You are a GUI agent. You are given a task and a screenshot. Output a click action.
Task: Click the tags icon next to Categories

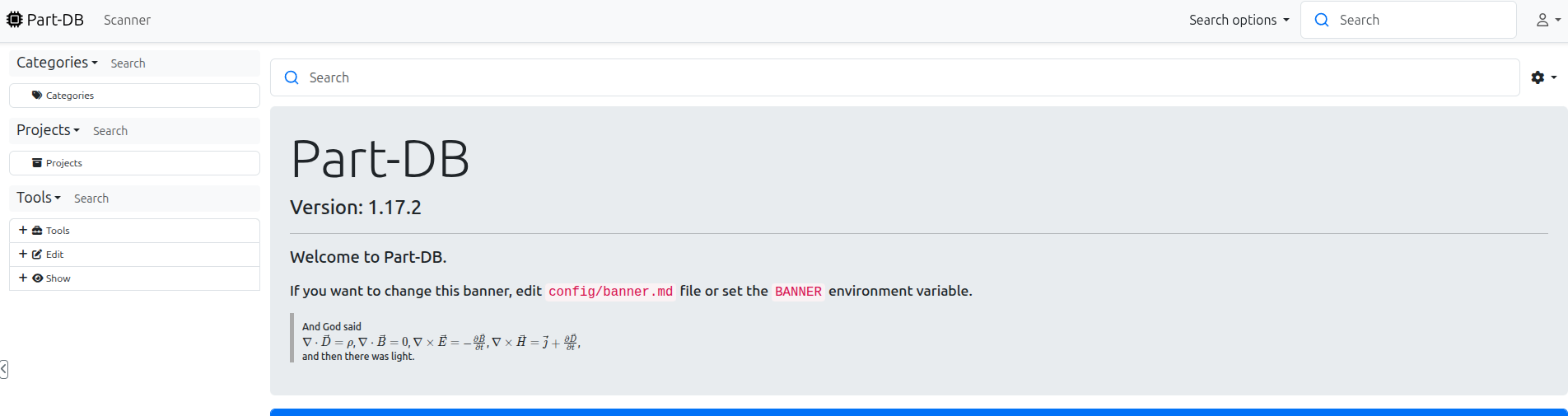tap(37, 96)
